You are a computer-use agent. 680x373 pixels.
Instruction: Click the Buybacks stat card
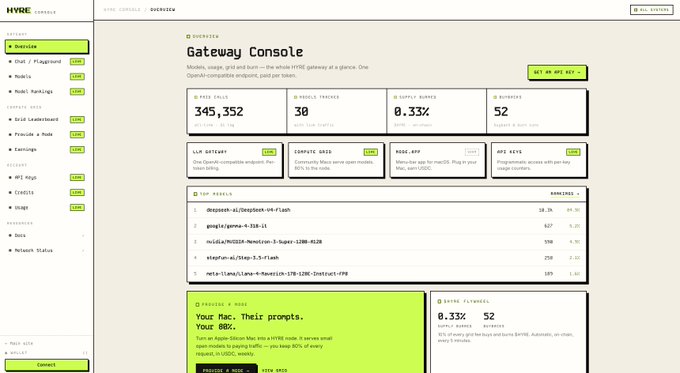(x=536, y=111)
